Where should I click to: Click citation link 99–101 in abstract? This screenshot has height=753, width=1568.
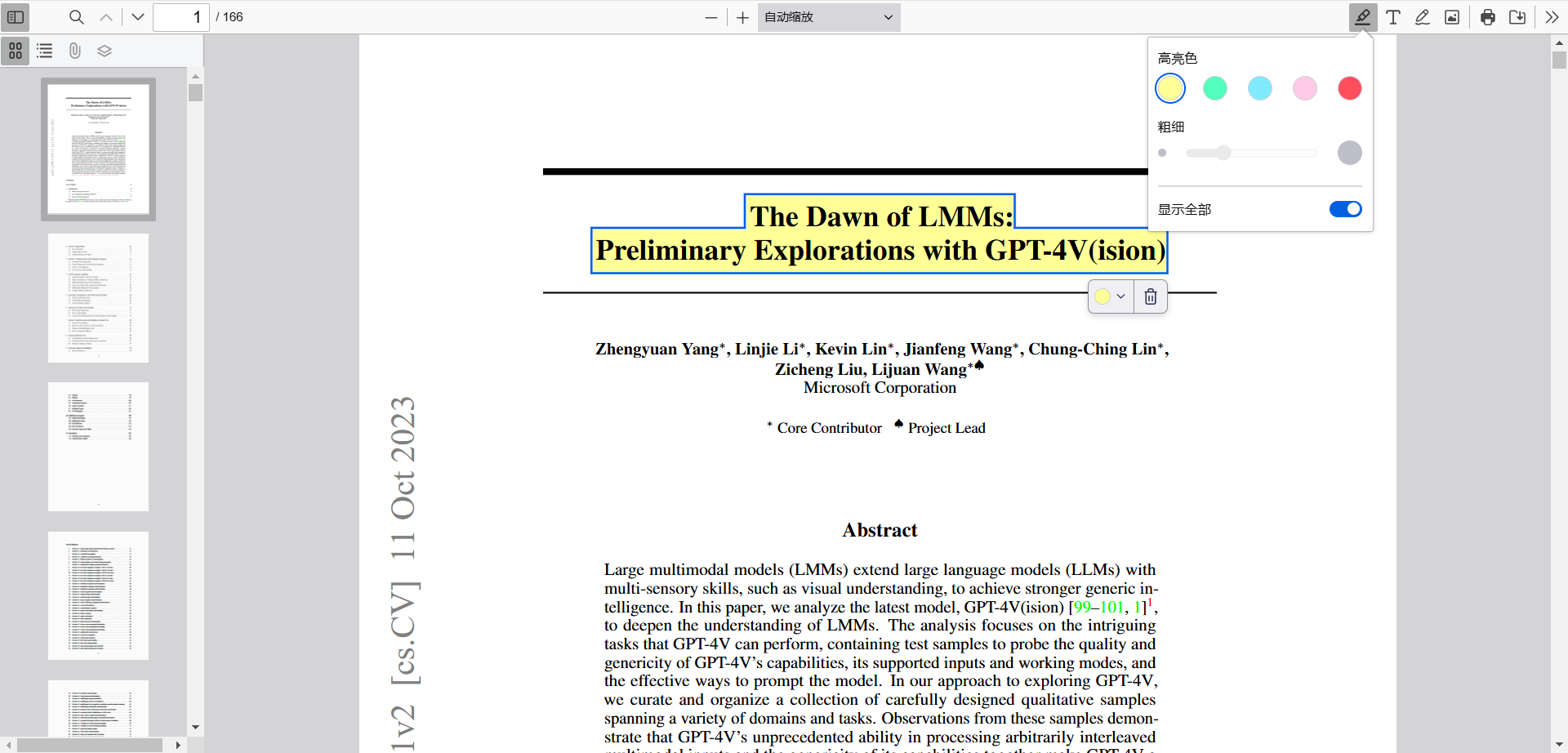click(x=1098, y=607)
